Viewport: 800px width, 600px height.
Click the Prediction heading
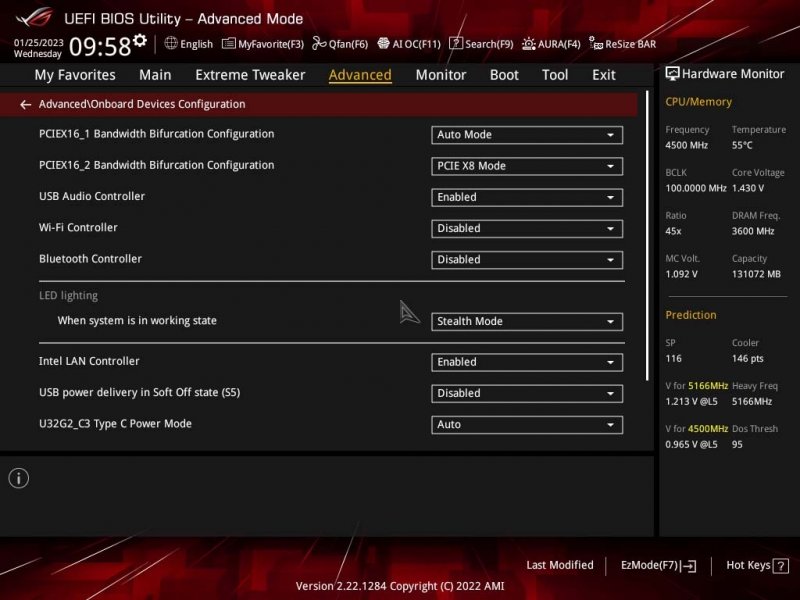[x=690, y=315]
